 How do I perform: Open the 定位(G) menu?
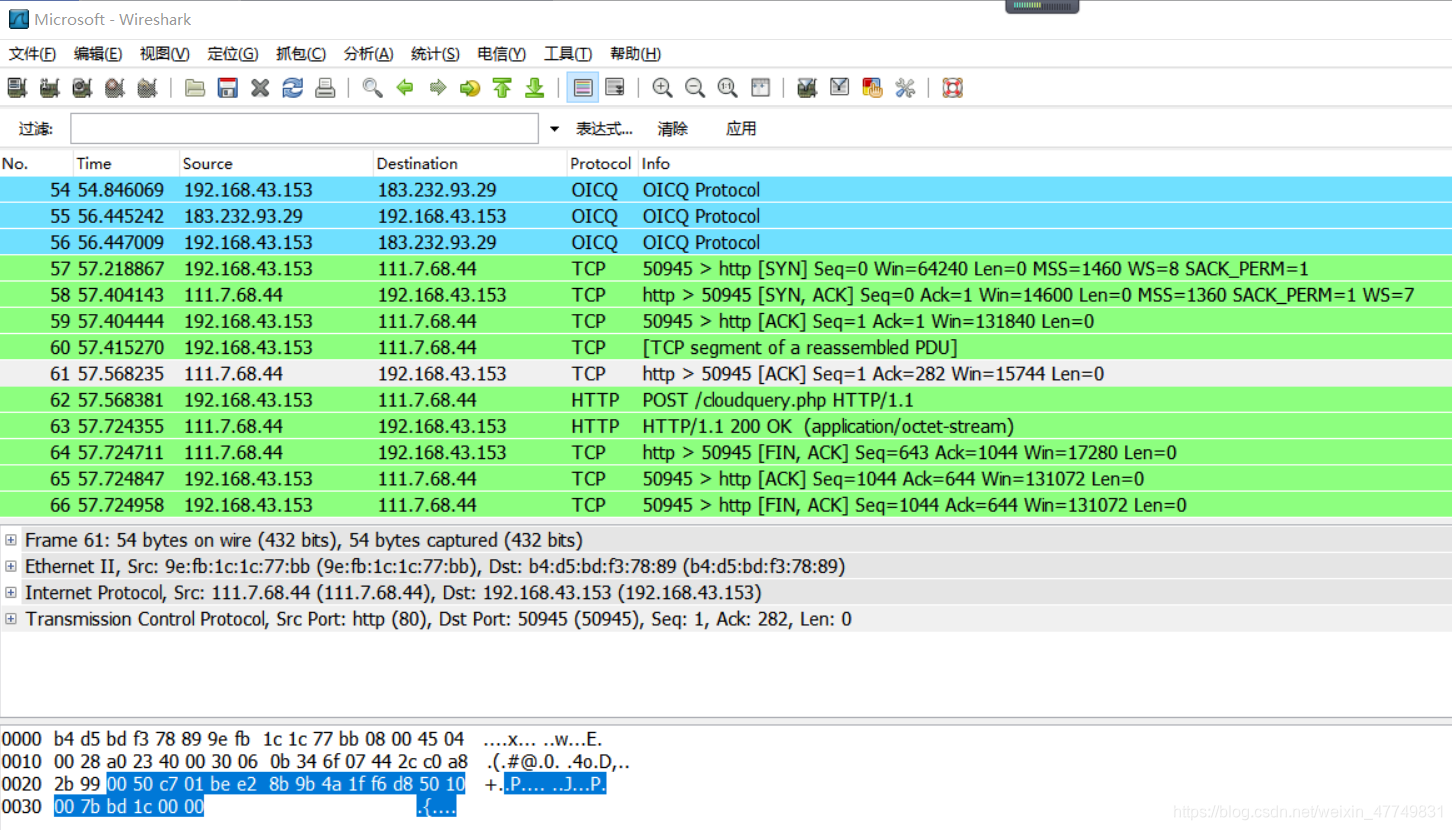tap(233, 54)
